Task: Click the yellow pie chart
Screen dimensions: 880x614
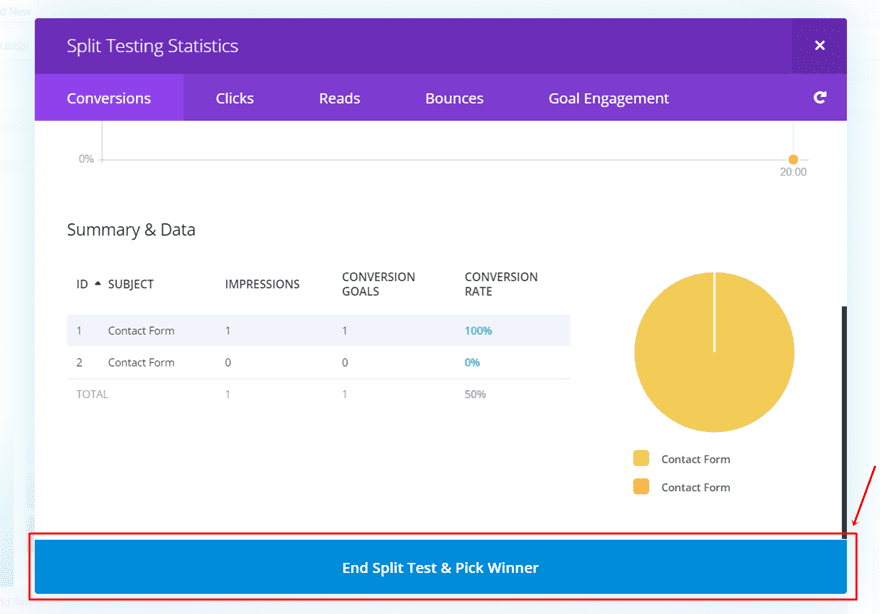Action: click(x=714, y=352)
